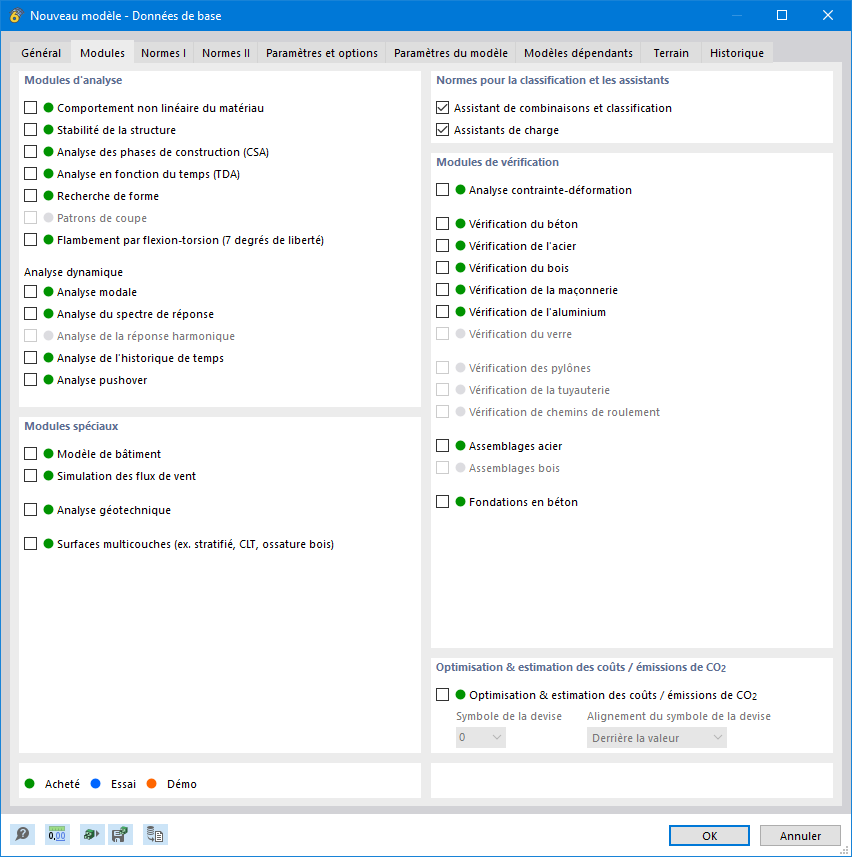Enable Vérification de l'acier checkbox

[x=443, y=245]
